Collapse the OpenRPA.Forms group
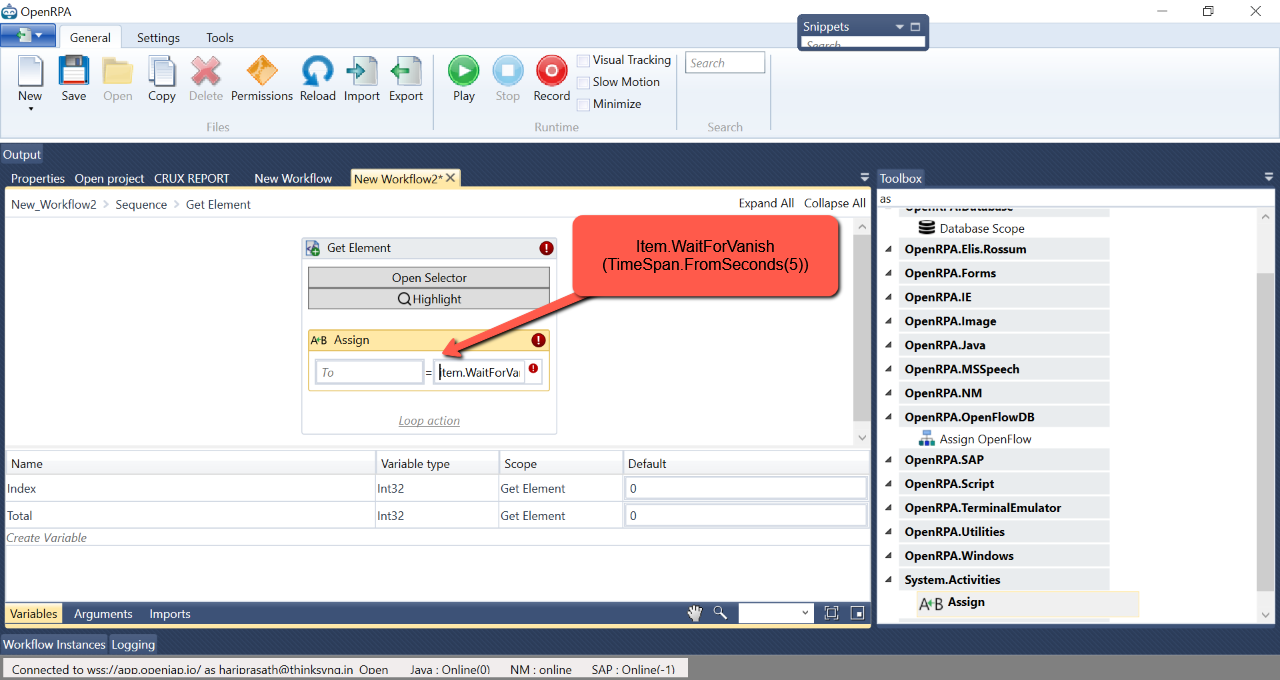Image resolution: width=1280 pixels, height=680 pixels. 888,274
